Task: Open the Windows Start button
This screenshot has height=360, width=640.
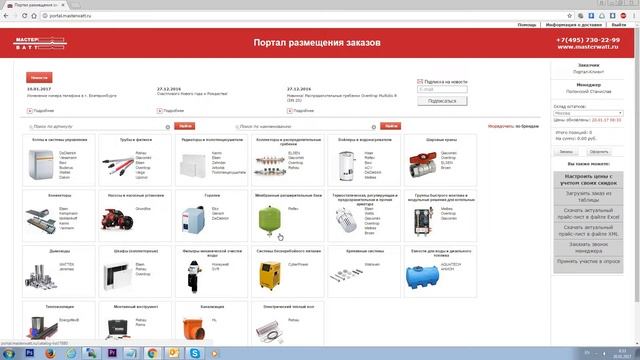Action: 8,353
